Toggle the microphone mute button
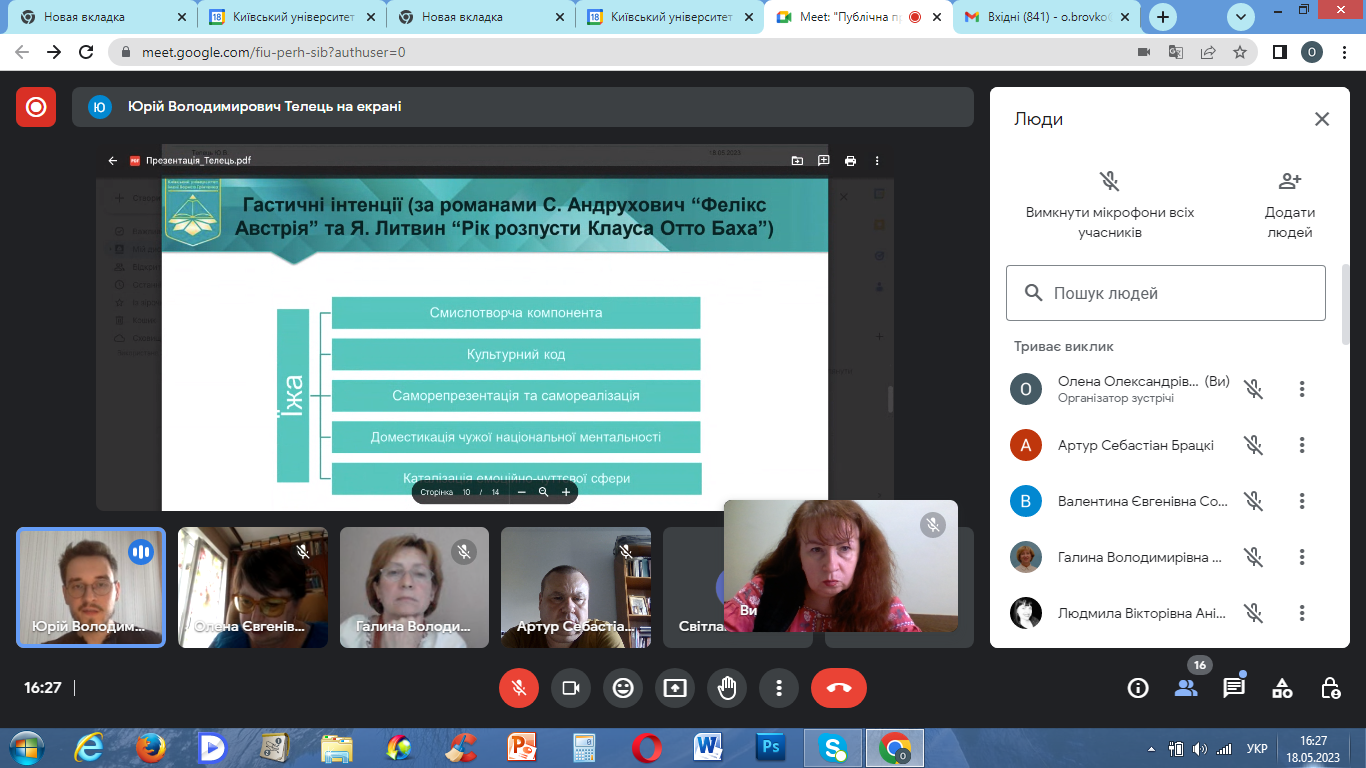Screen dimensions: 1366x768 click(x=519, y=688)
